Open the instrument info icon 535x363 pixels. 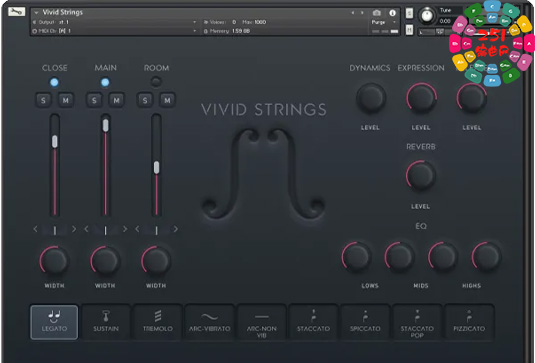[x=392, y=13]
